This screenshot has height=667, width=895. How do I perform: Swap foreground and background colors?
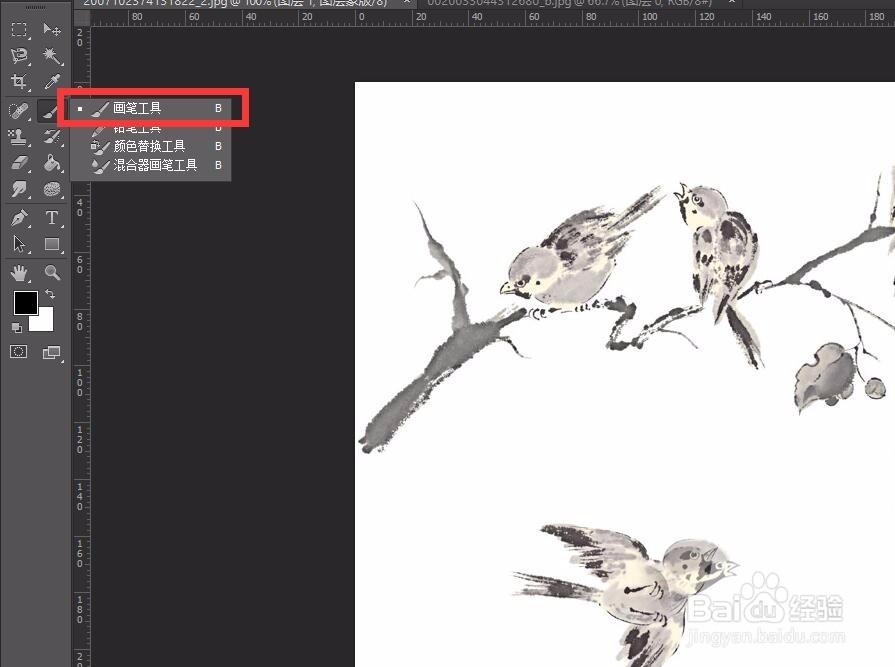point(50,294)
